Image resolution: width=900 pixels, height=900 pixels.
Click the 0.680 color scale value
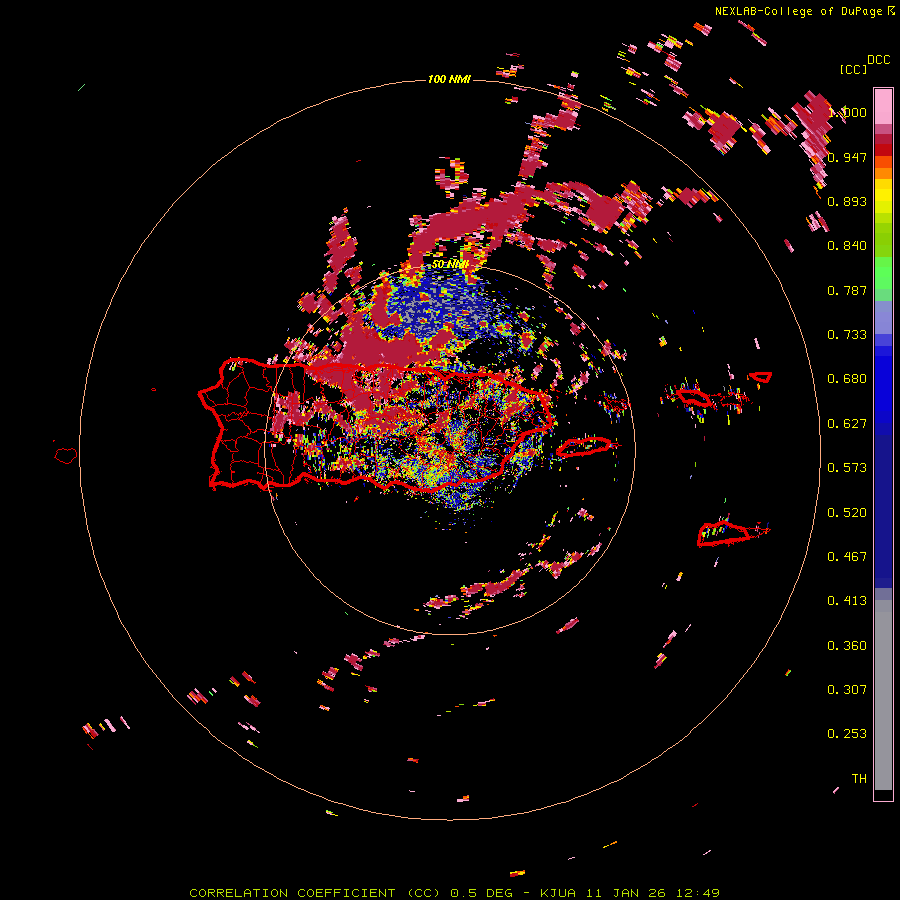[847, 378]
